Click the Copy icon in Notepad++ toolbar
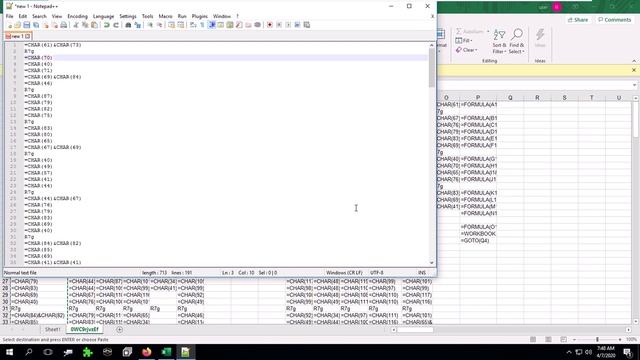The height and width of the screenshot is (360, 640). tap(85, 25)
